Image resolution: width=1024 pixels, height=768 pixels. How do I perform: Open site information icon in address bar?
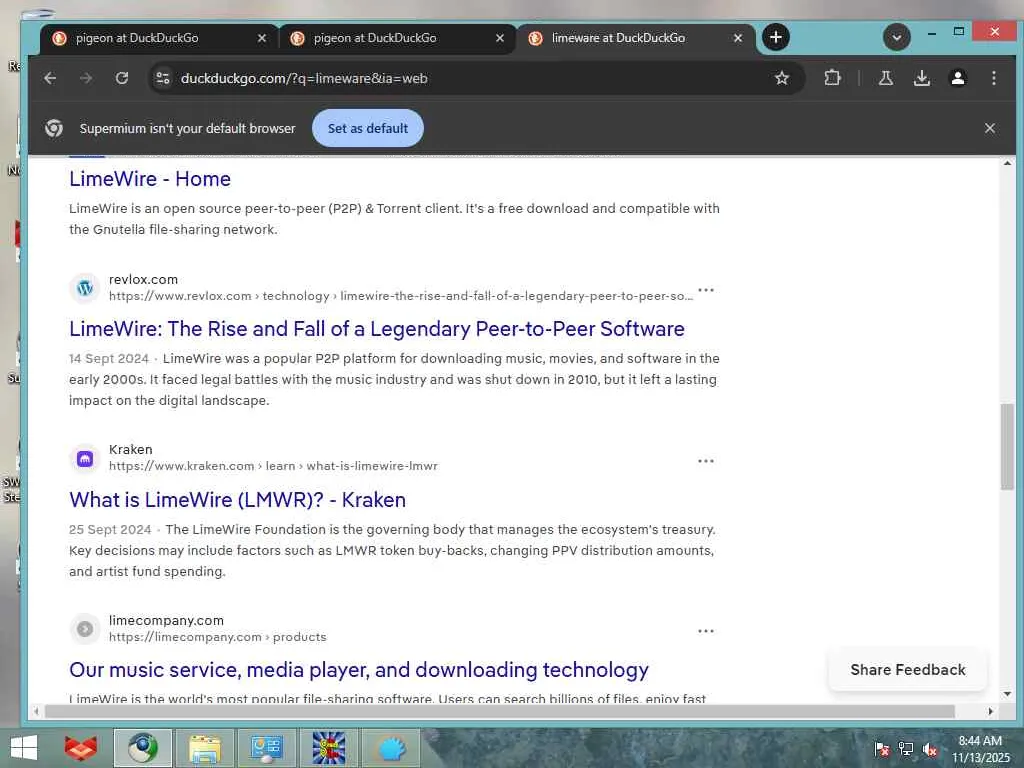tap(163, 78)
